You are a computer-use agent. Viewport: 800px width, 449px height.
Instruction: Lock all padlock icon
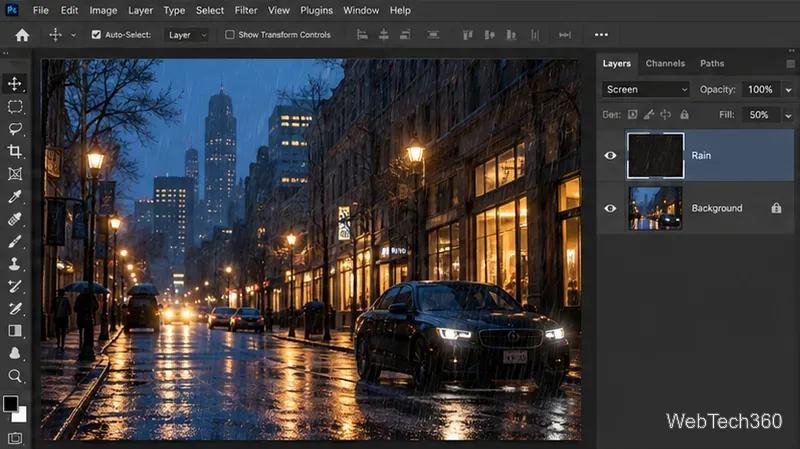pos(684,114)
